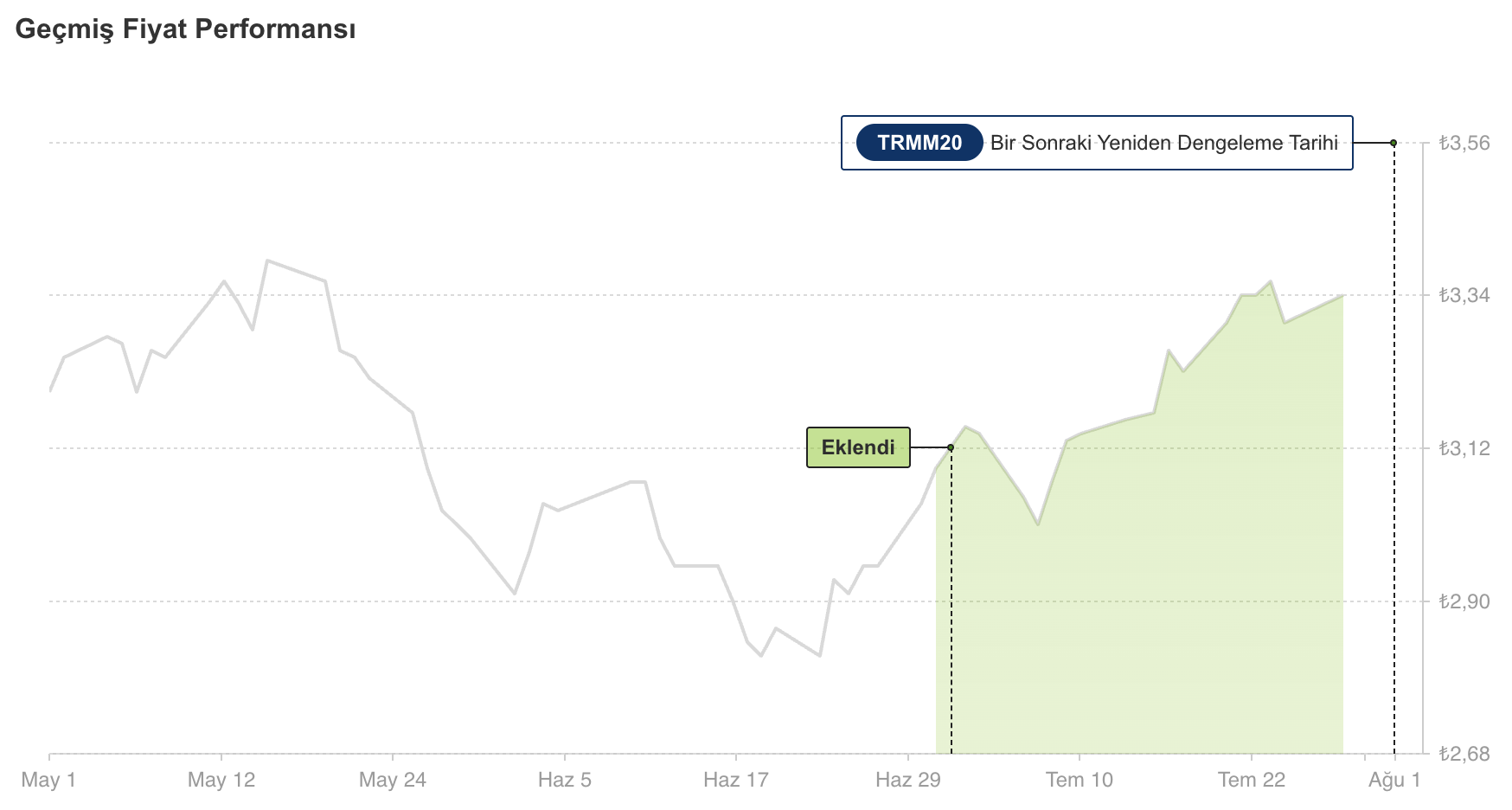The image size is (1512, 810).
Task: Click the ₺2,90 price axis label
Action: pyautogui.click(x=1464, y=601)
